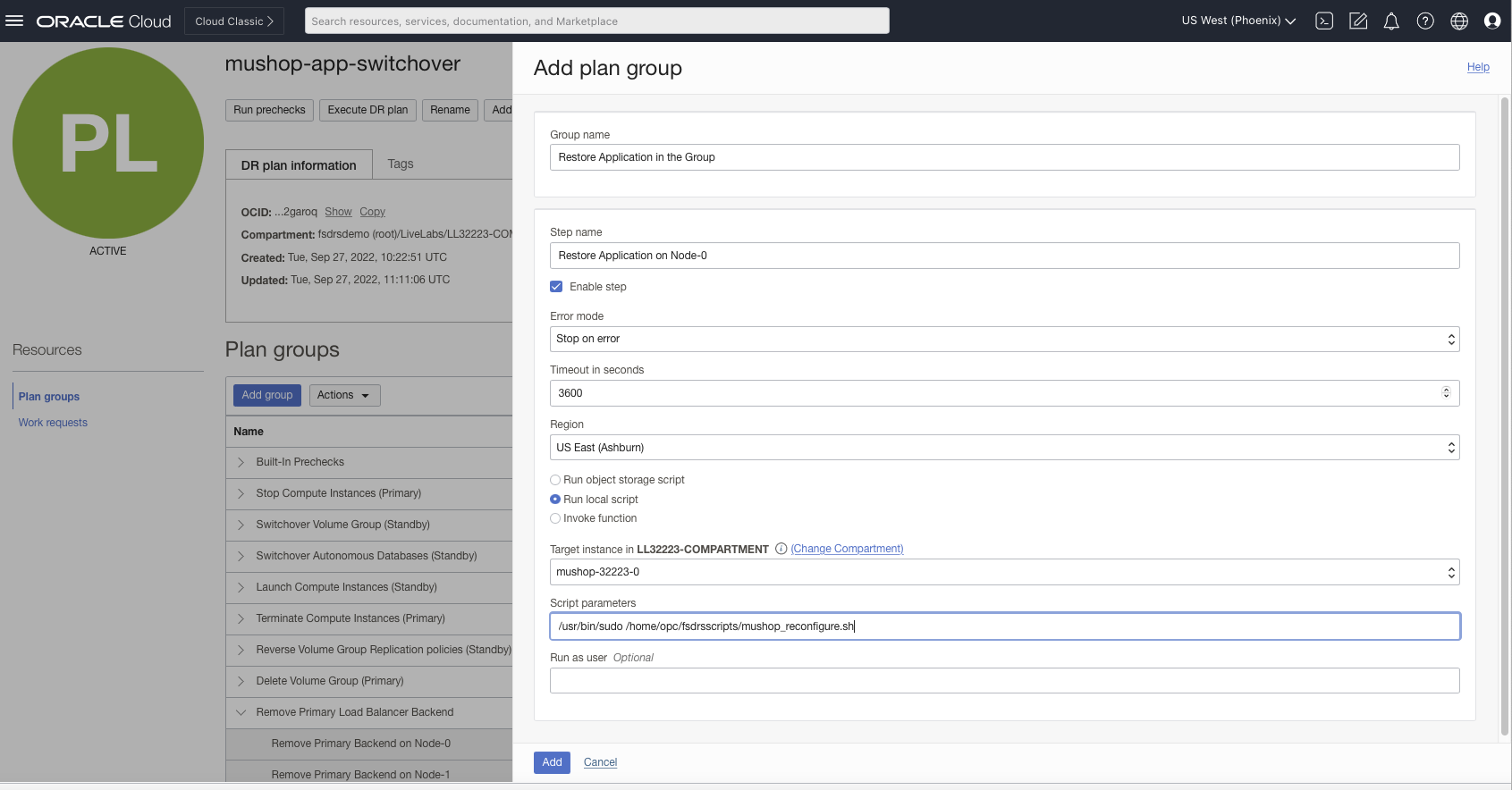1512x790 pixels.
Task: Open the user profile icon
Action: pos(1492,21)
